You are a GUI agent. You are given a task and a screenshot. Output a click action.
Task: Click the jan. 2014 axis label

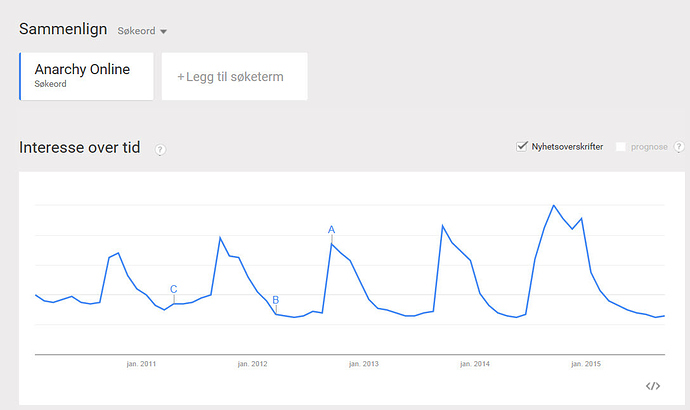475,364
